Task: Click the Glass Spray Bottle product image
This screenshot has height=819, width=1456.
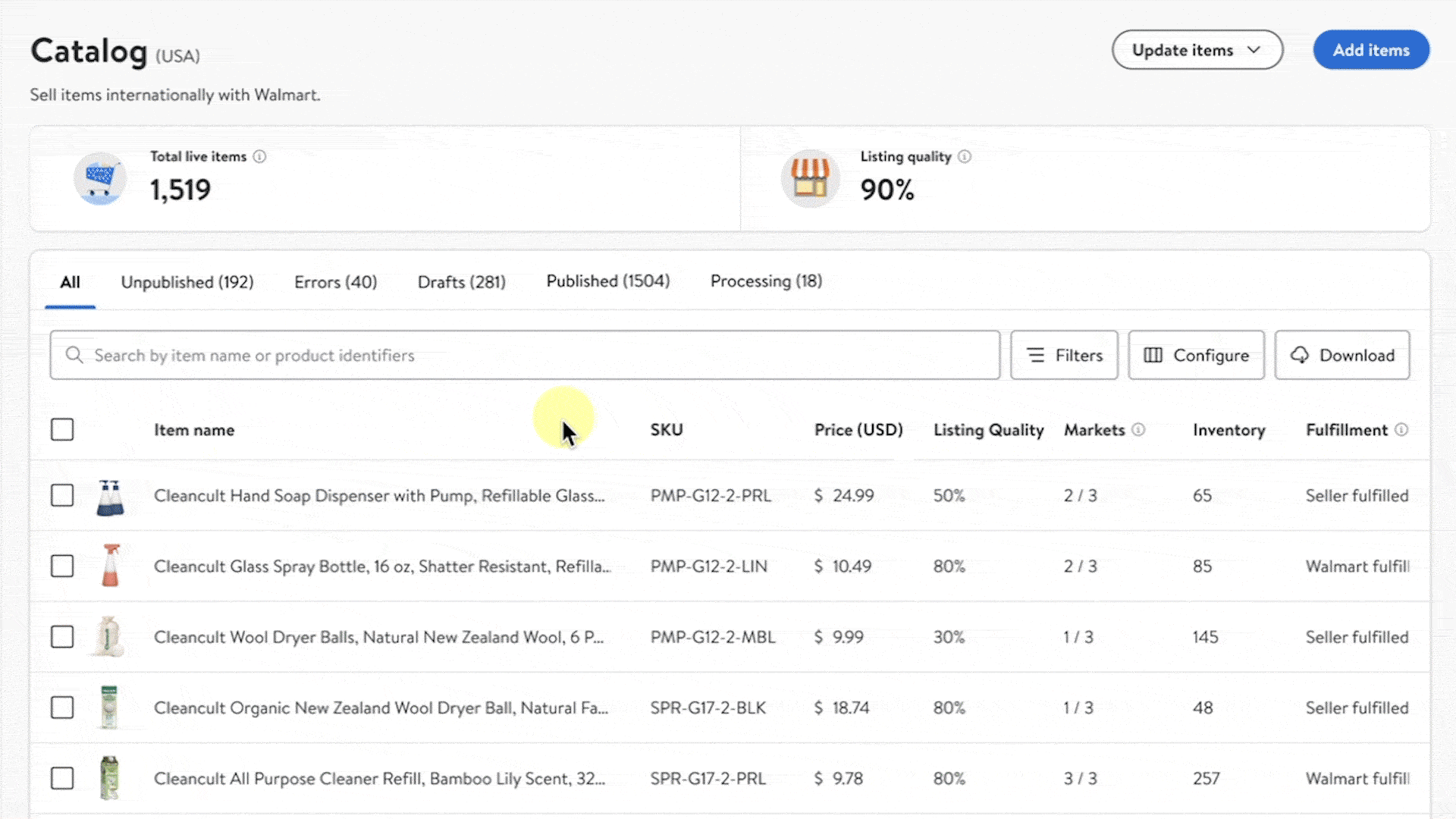Action: coord(111,566)
